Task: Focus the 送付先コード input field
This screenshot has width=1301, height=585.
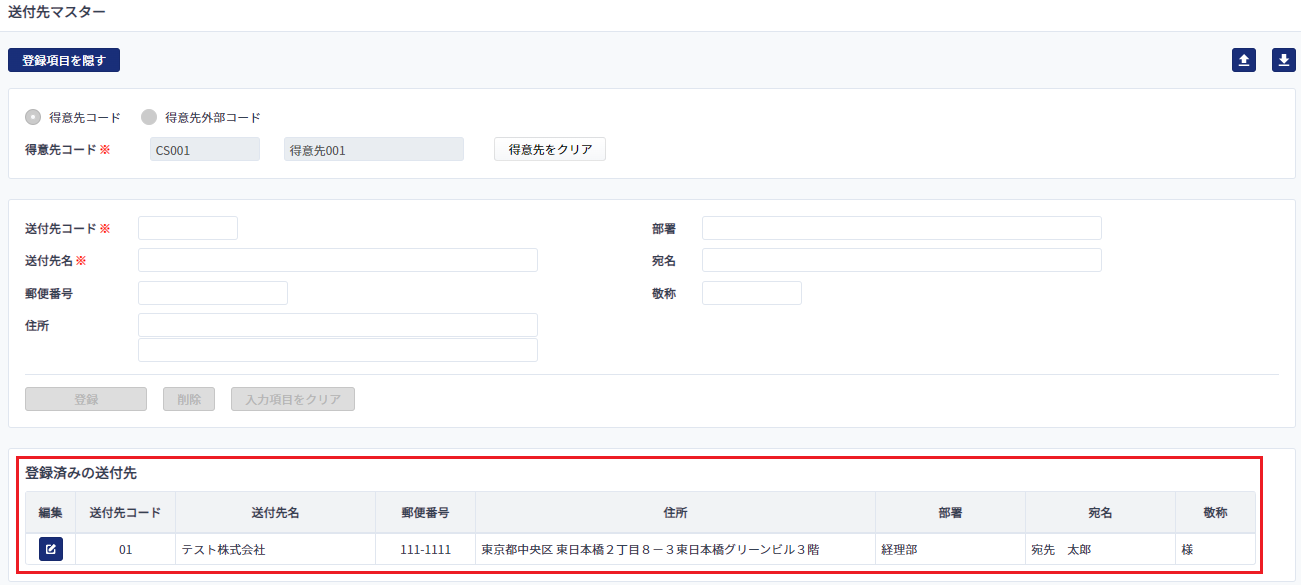Action: coord(188,228)
